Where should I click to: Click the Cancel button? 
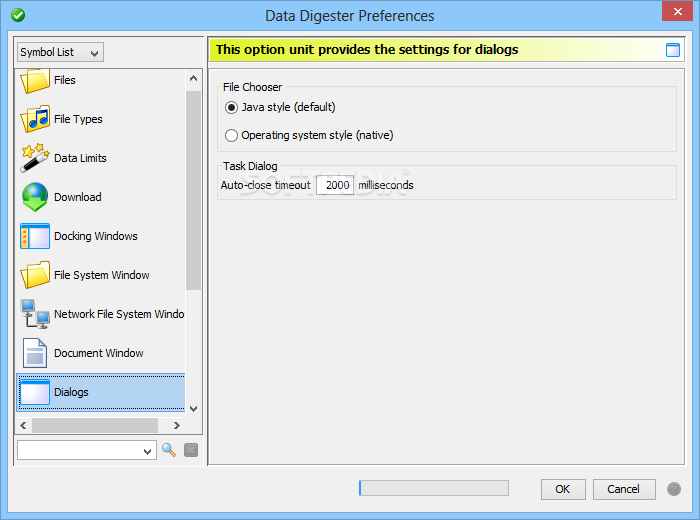(x=624, y=489)
